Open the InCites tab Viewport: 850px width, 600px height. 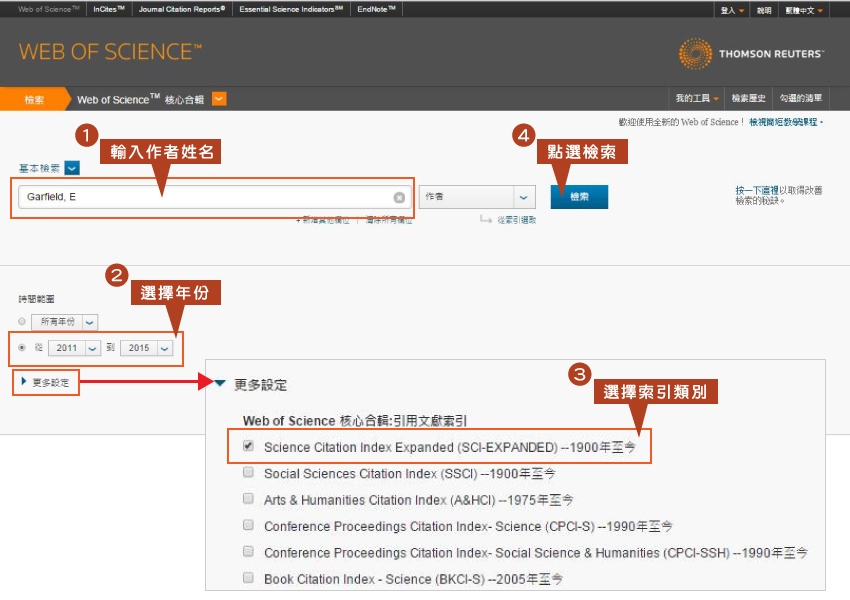click(109, 9)
